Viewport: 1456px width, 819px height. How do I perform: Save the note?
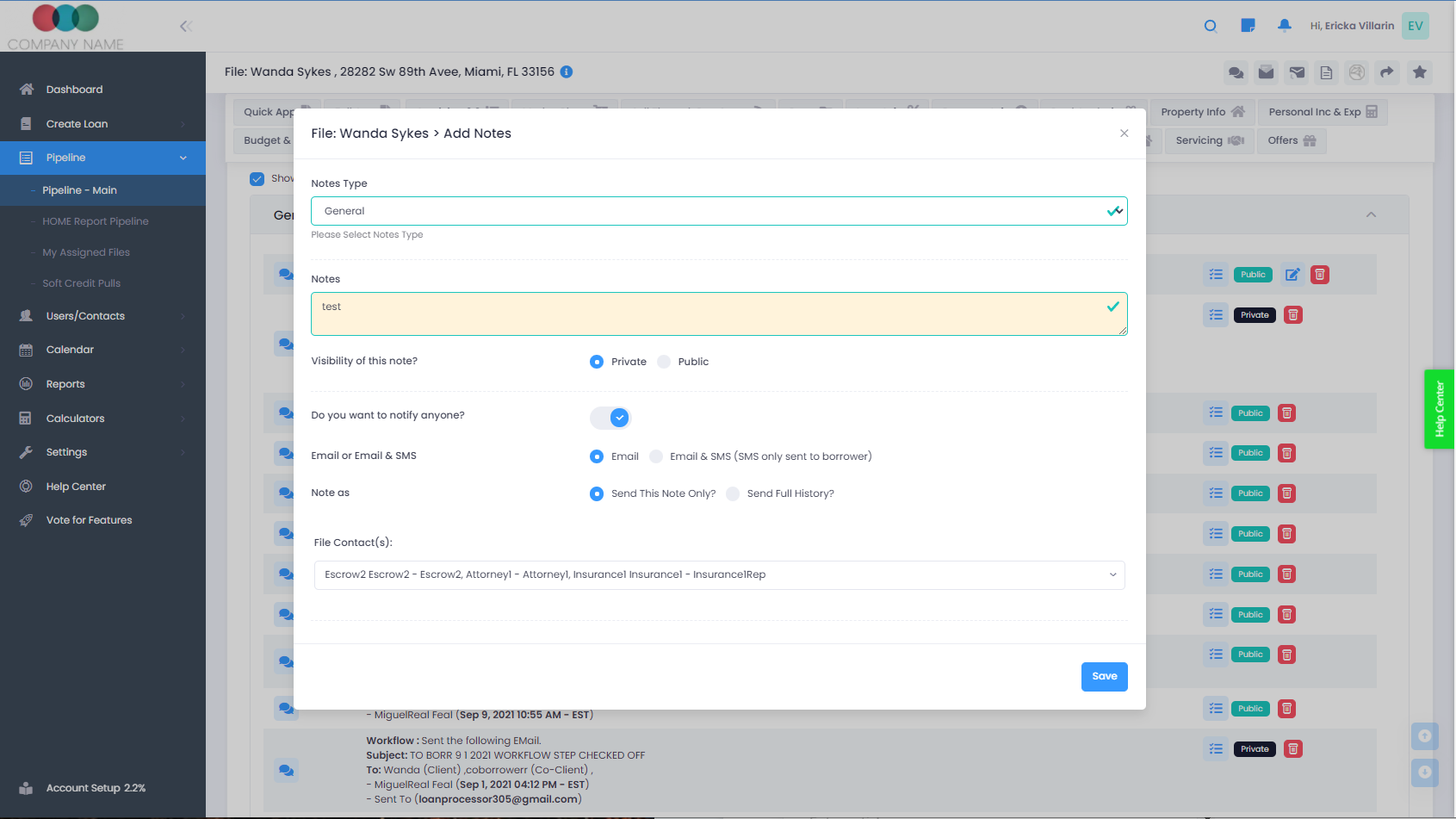(1104, 676)
